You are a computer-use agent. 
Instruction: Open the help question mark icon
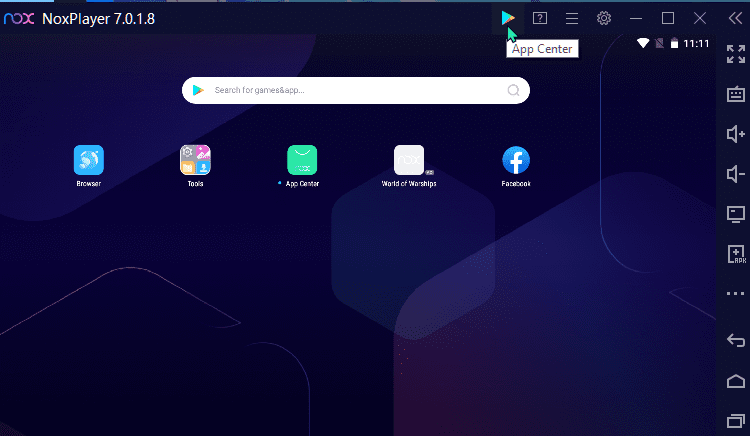click(540, 18)
